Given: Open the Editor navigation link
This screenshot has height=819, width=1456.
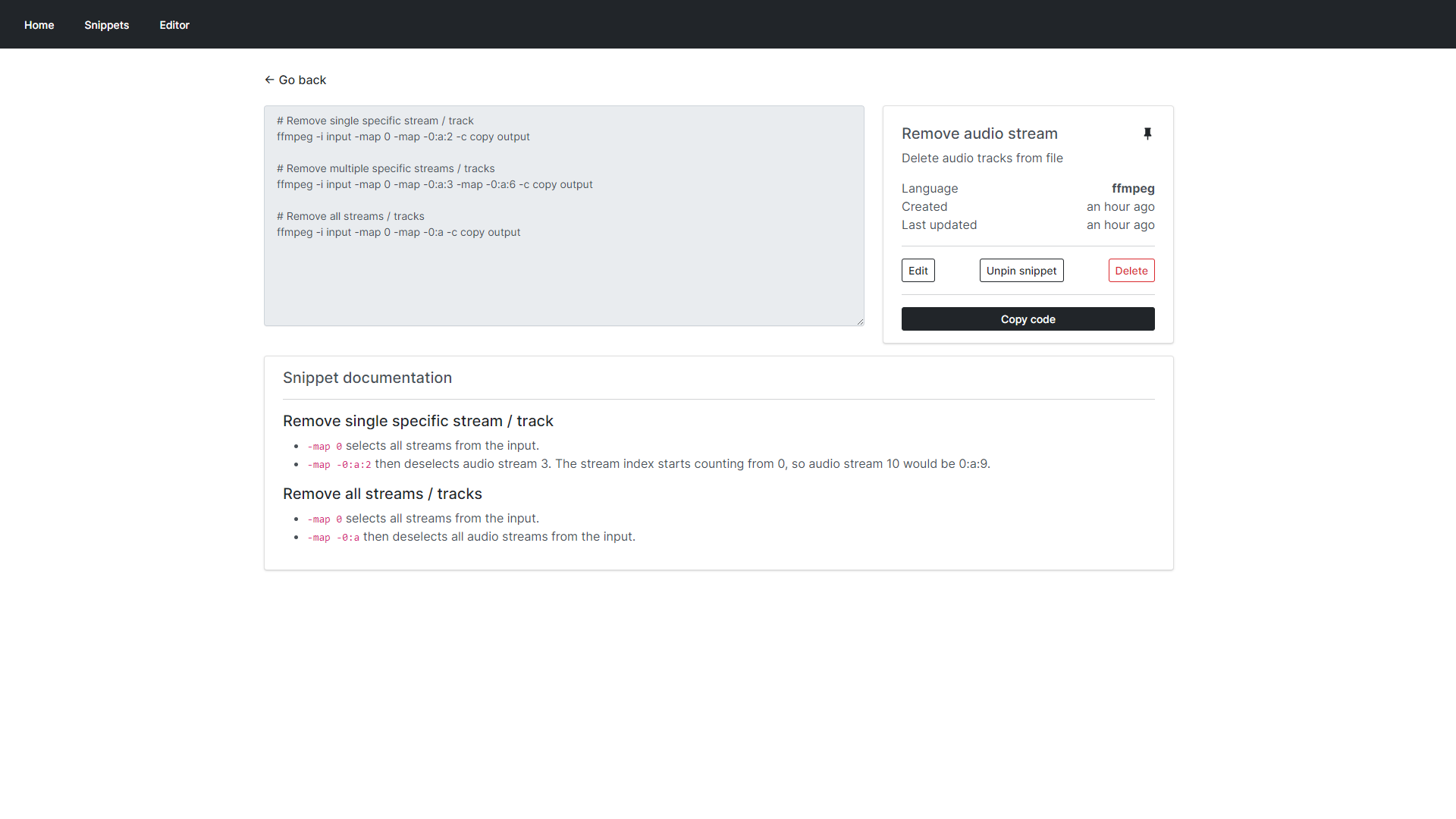Looking at the screenshot, I should [x=174, y=25].
